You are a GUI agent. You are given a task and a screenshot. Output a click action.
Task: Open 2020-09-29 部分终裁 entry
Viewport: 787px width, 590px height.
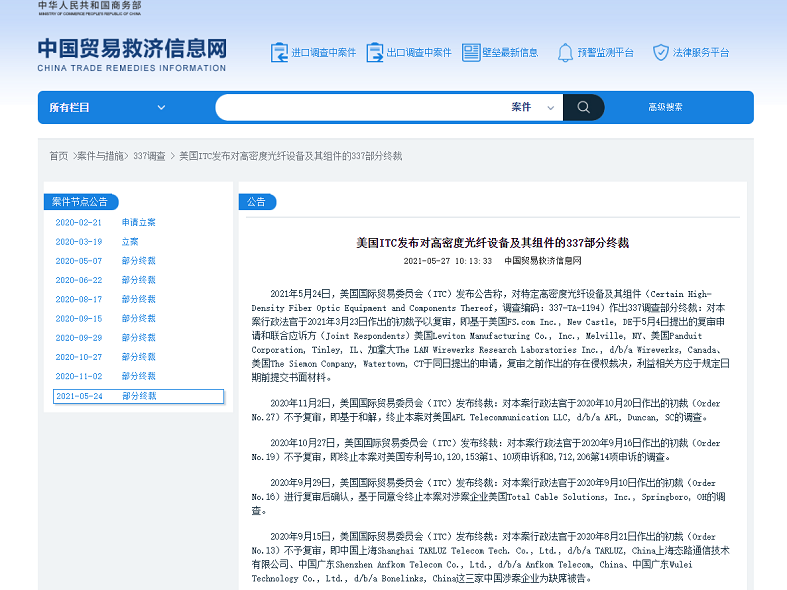coord(105,338)
